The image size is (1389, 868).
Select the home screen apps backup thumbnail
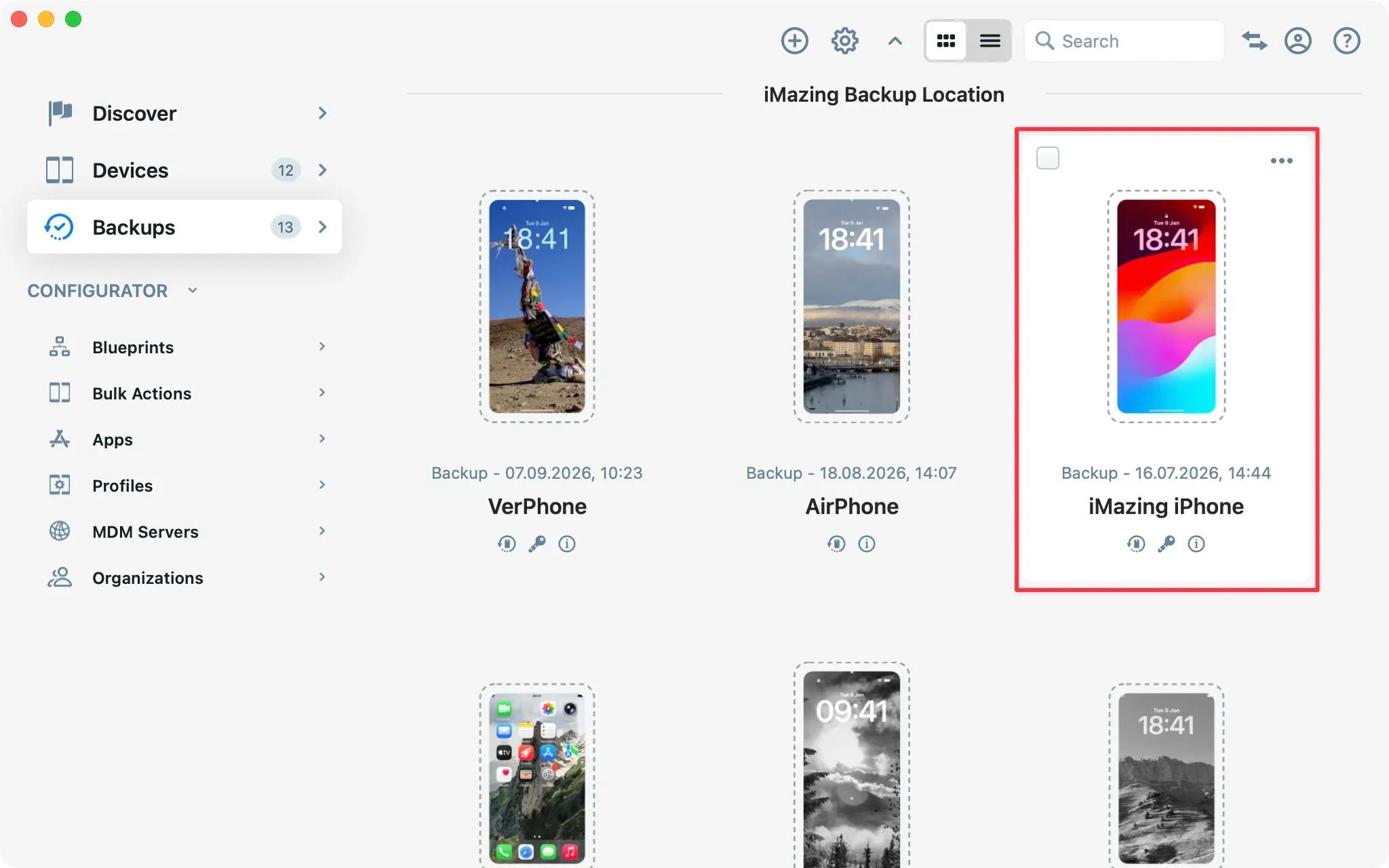click(537, 776)
